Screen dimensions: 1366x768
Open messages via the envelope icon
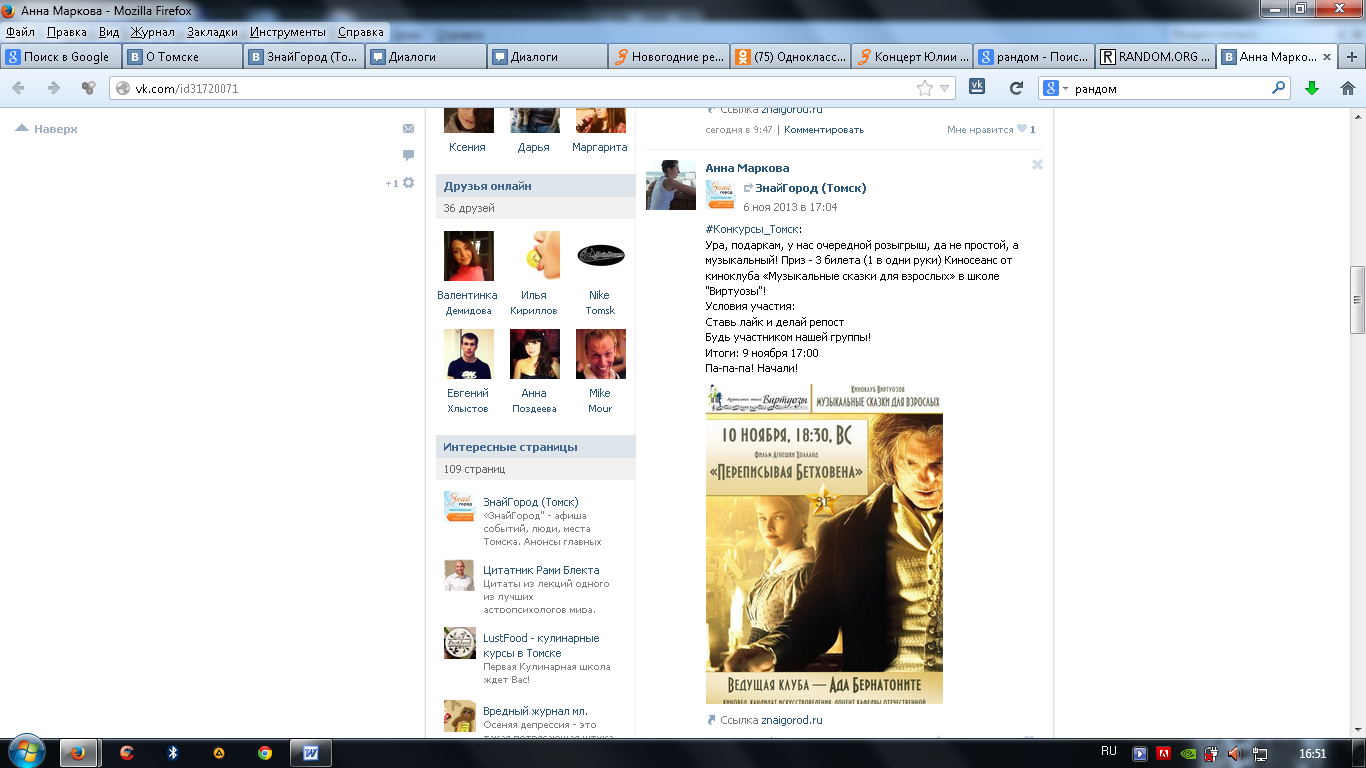tap(408, 128)
